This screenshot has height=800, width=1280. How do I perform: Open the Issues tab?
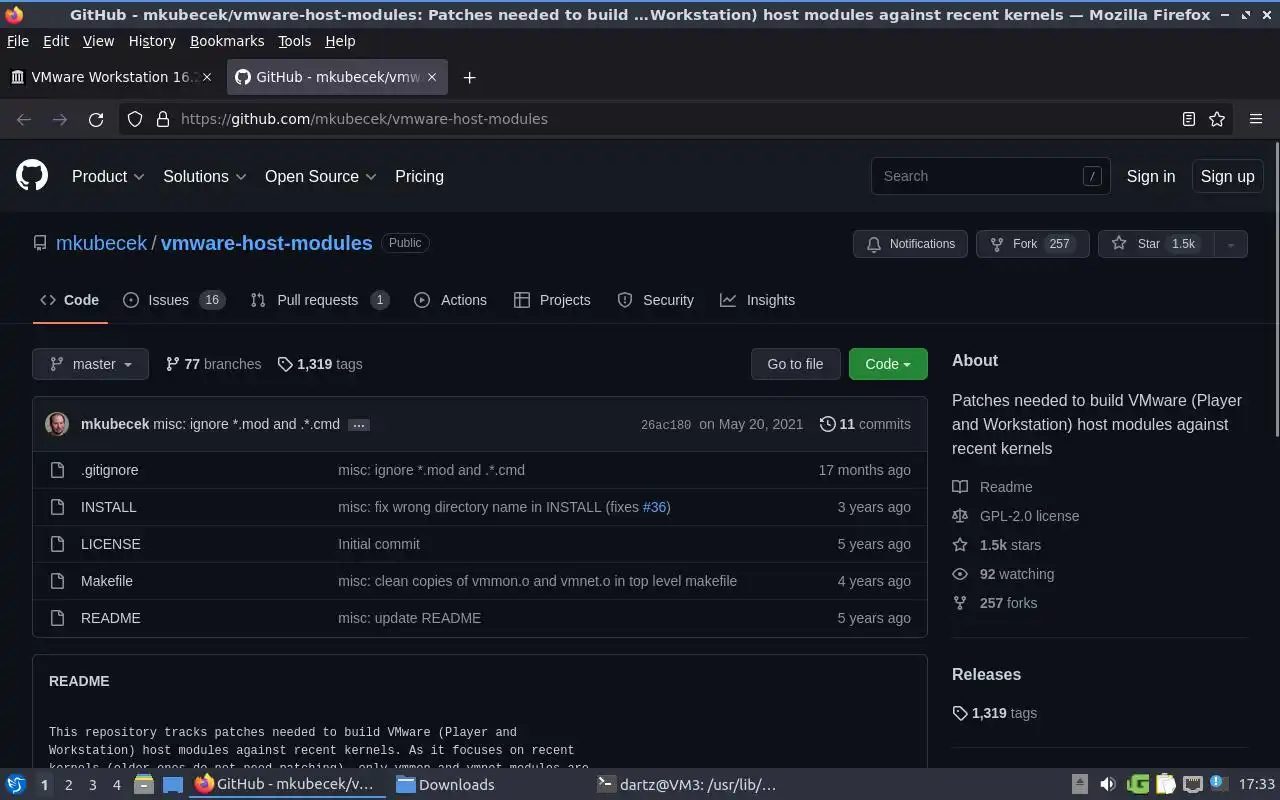(174, 300)
